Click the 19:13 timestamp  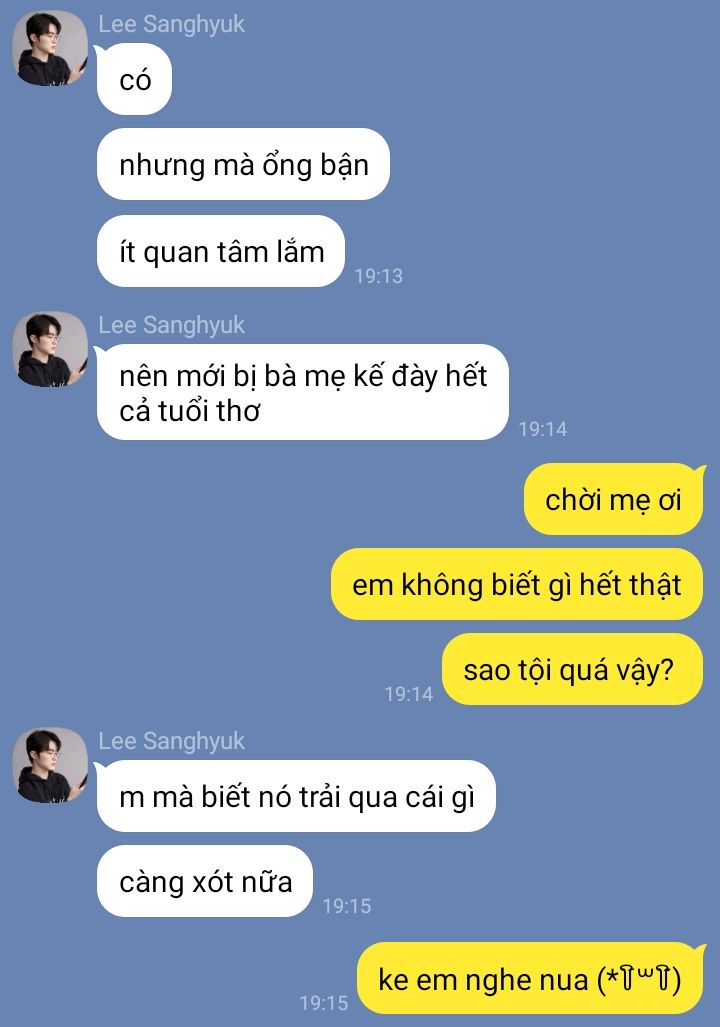point(379,276)
